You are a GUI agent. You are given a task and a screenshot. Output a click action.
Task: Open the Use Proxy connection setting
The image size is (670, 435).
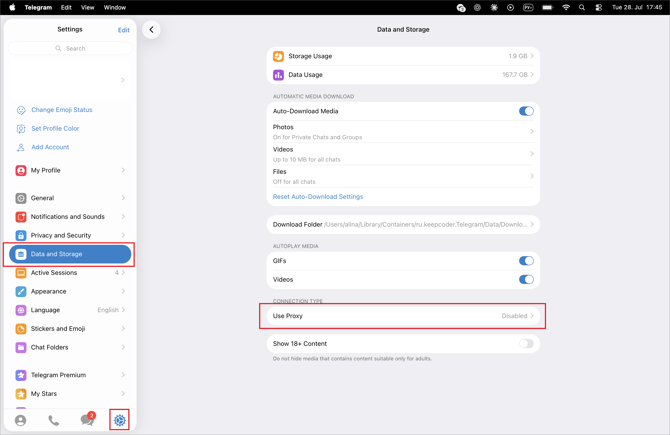(x=403, y=316)
